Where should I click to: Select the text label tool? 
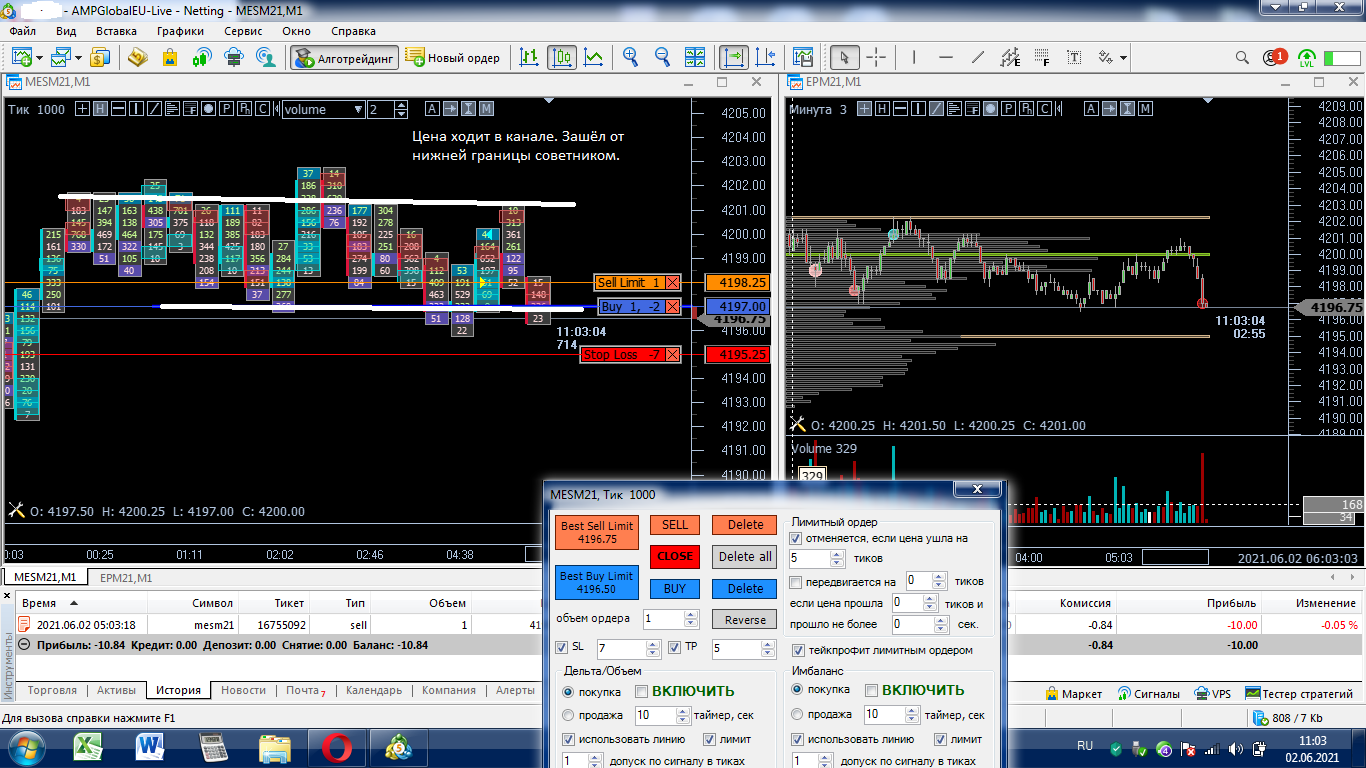click(x=1074, y=57)
